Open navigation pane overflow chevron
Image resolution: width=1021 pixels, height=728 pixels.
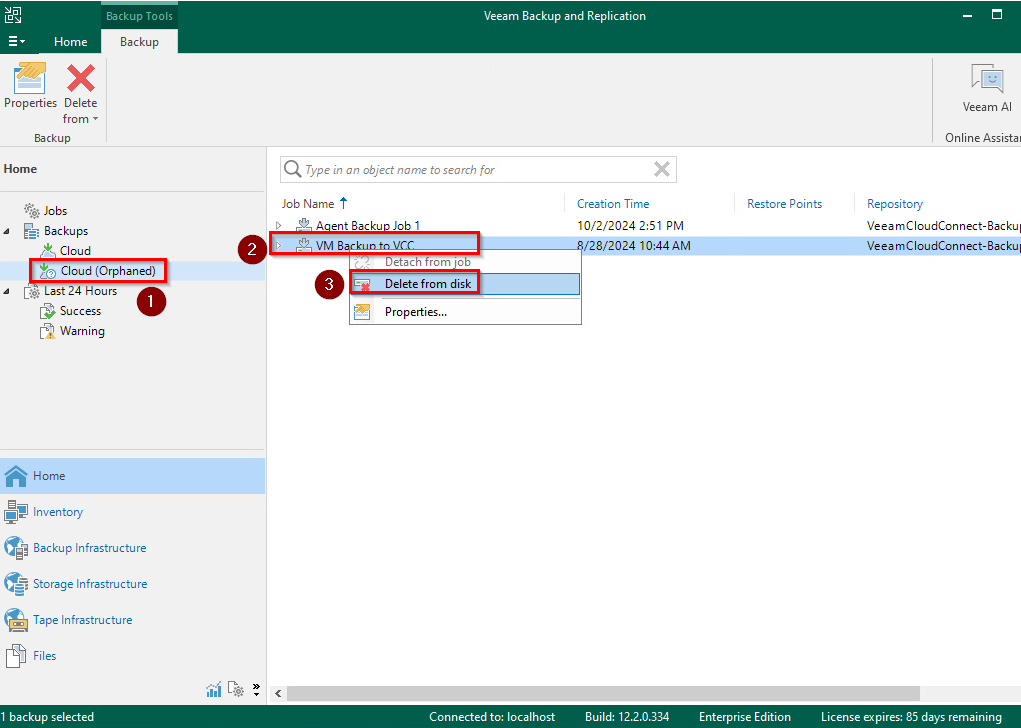coord(257,690)
